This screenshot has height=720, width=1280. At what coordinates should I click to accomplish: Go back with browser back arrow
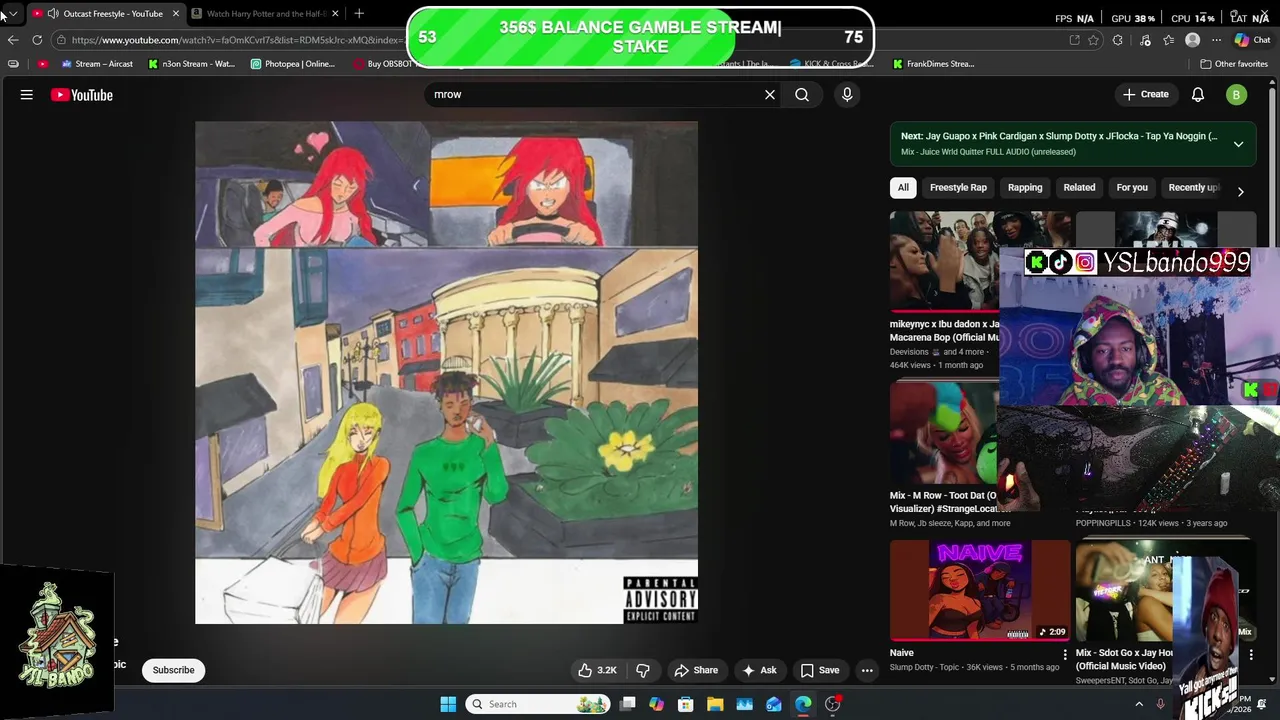[12, 40]
